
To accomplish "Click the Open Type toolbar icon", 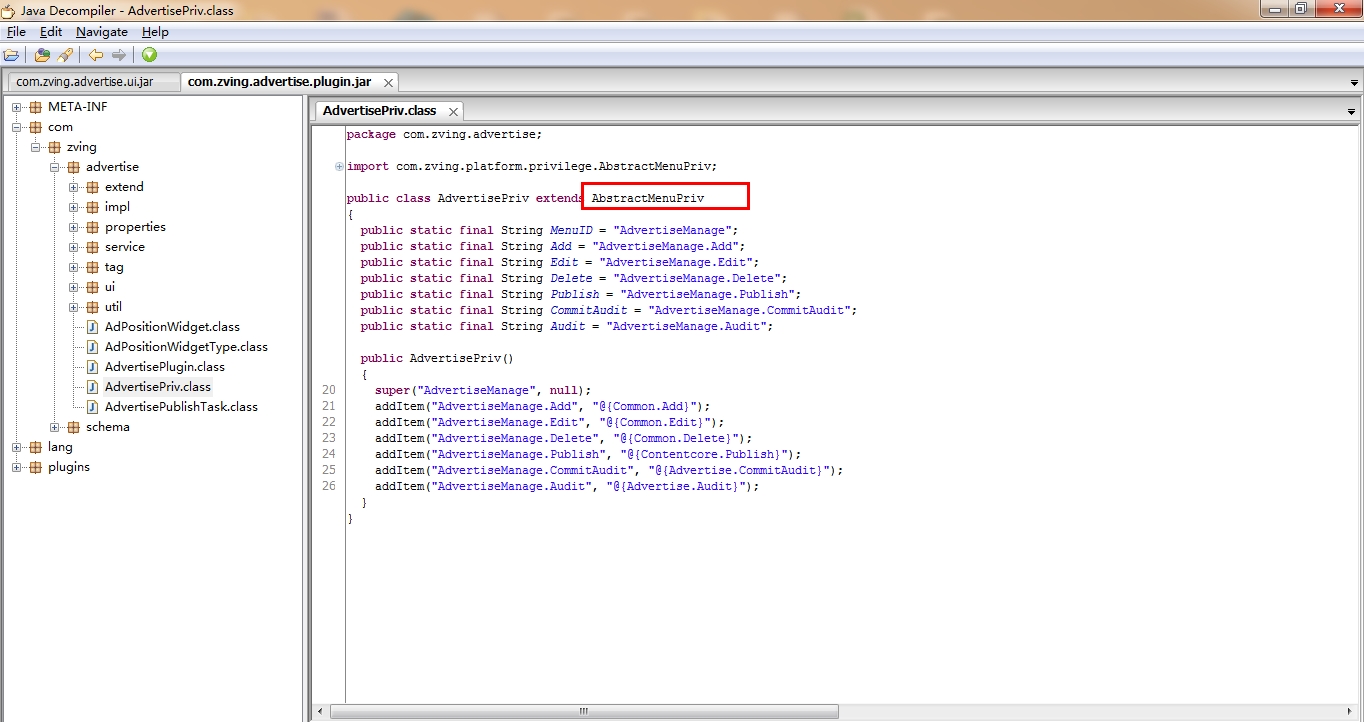I will pos(42,55).
